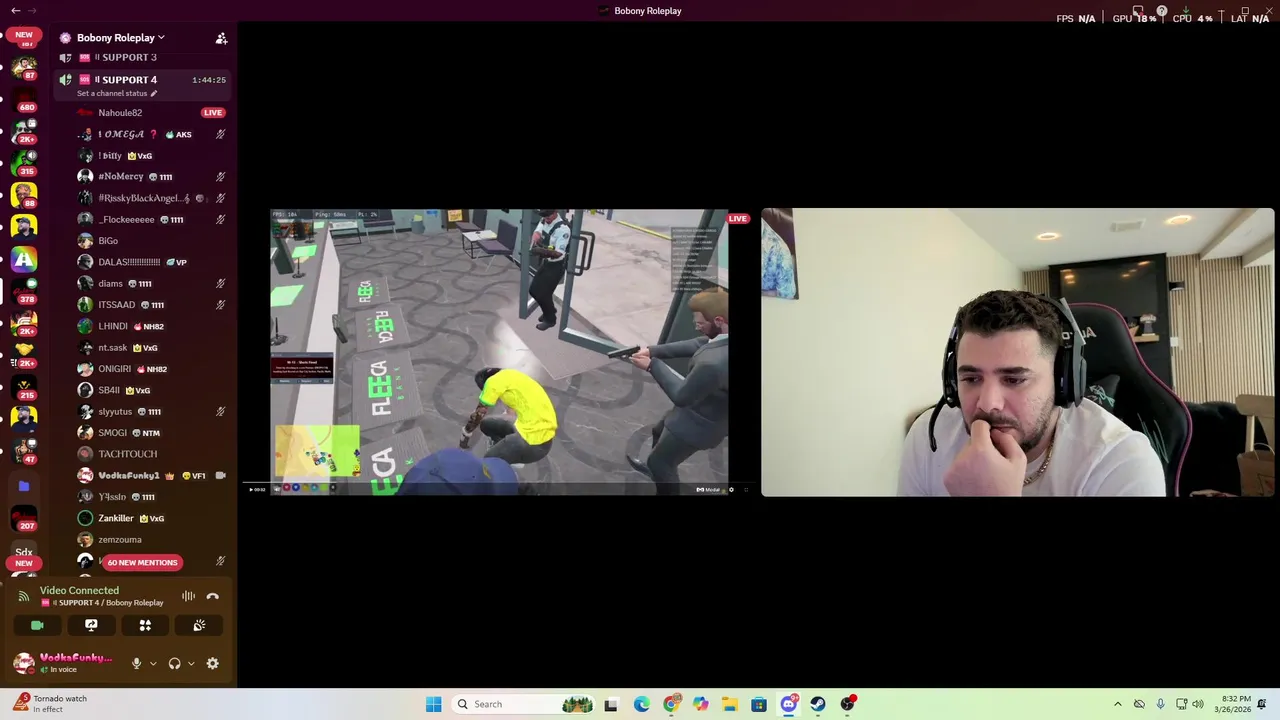Image resolution: width=1280 pixels, height=720 pixels.
Task: Open user settings gear
Action: [x=212, y=663]
